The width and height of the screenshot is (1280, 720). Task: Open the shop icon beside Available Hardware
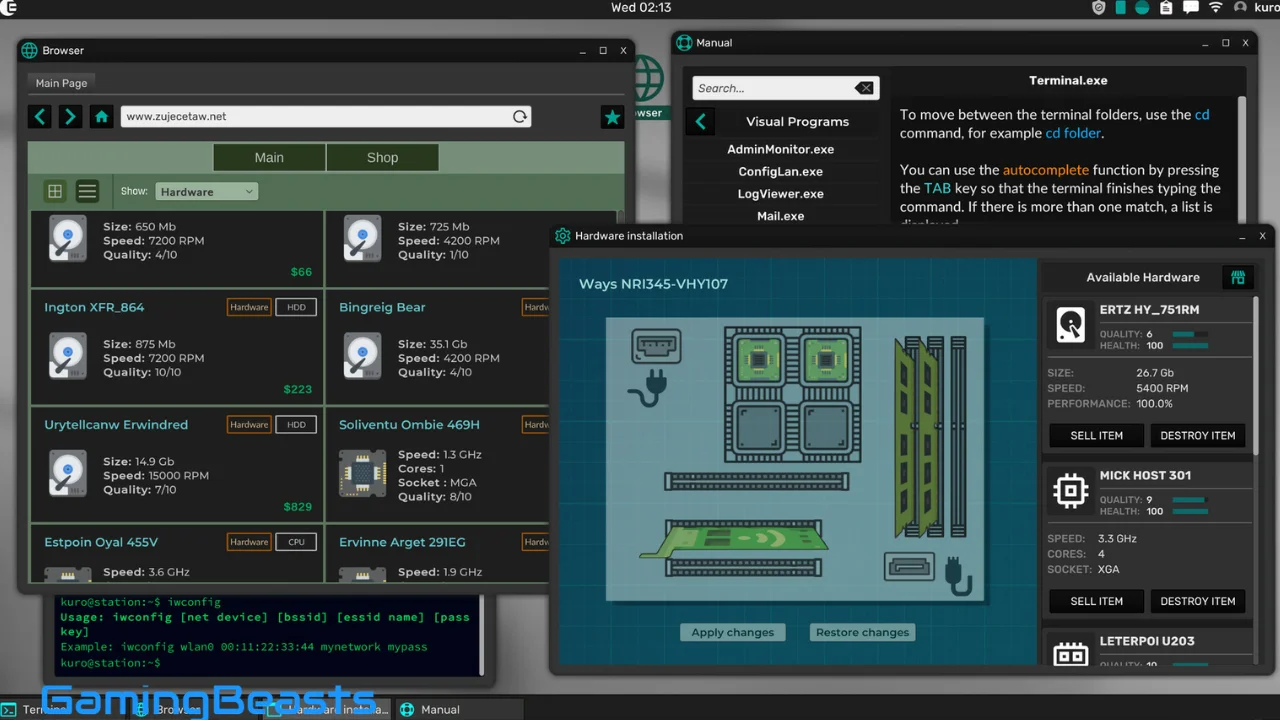click(x=1237, y=277)
